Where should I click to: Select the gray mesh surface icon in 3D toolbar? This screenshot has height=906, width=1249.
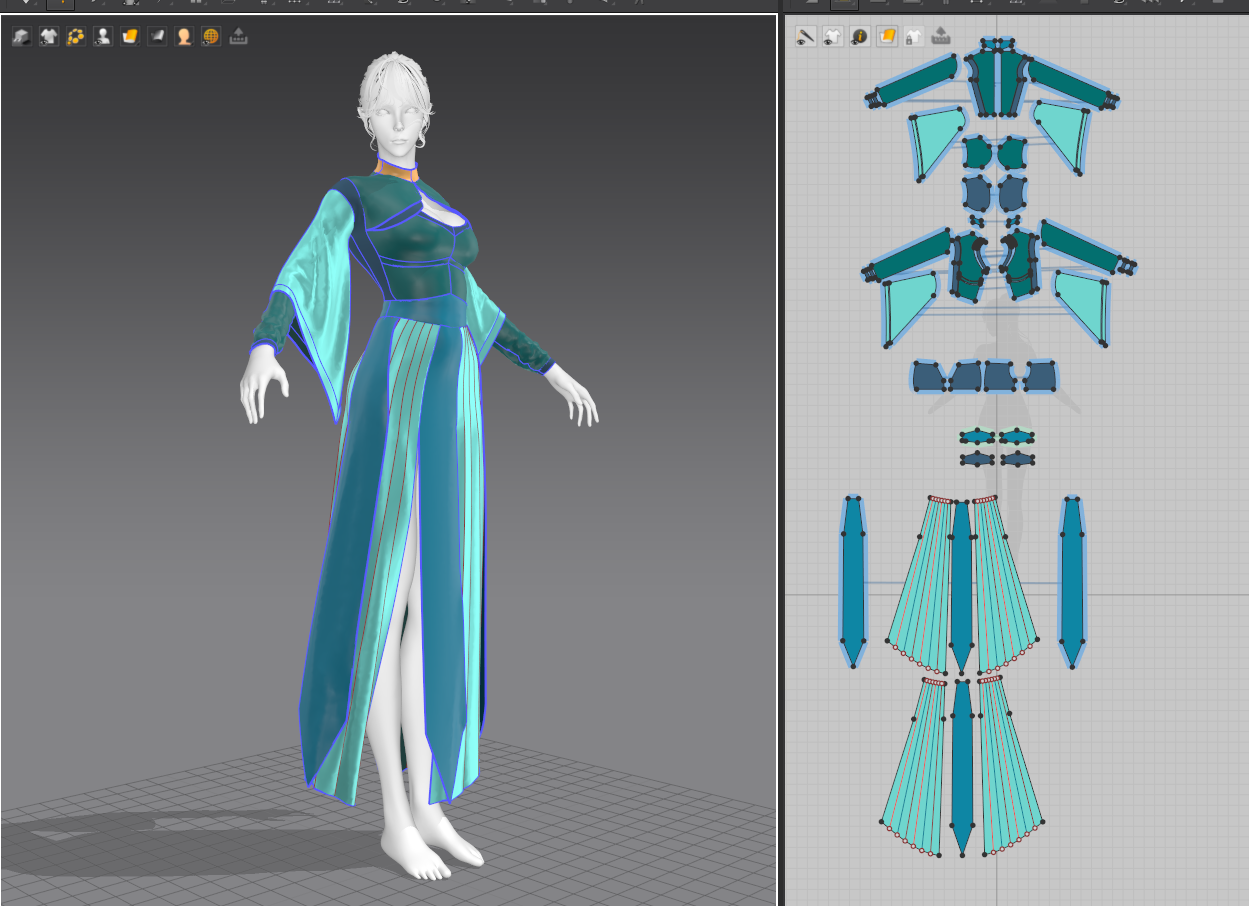(x=157, y=37)
